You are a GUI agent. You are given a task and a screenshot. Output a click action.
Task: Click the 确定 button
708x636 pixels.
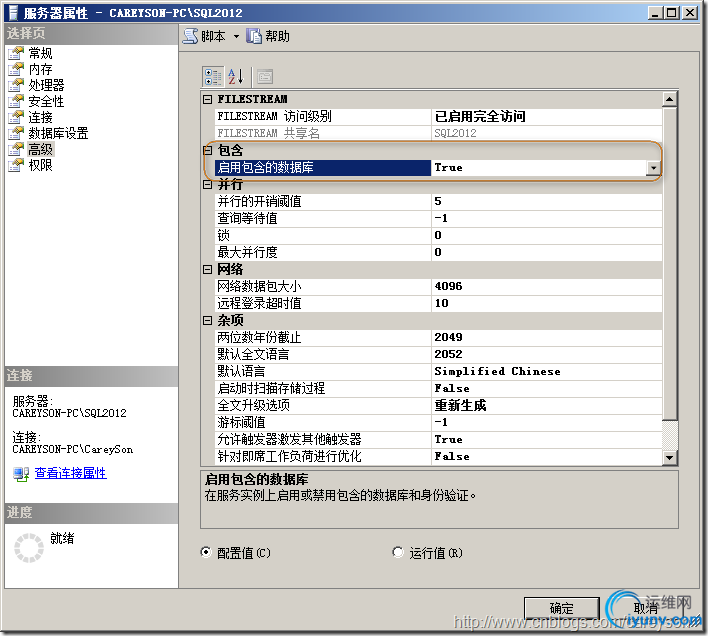coord(562,608)
